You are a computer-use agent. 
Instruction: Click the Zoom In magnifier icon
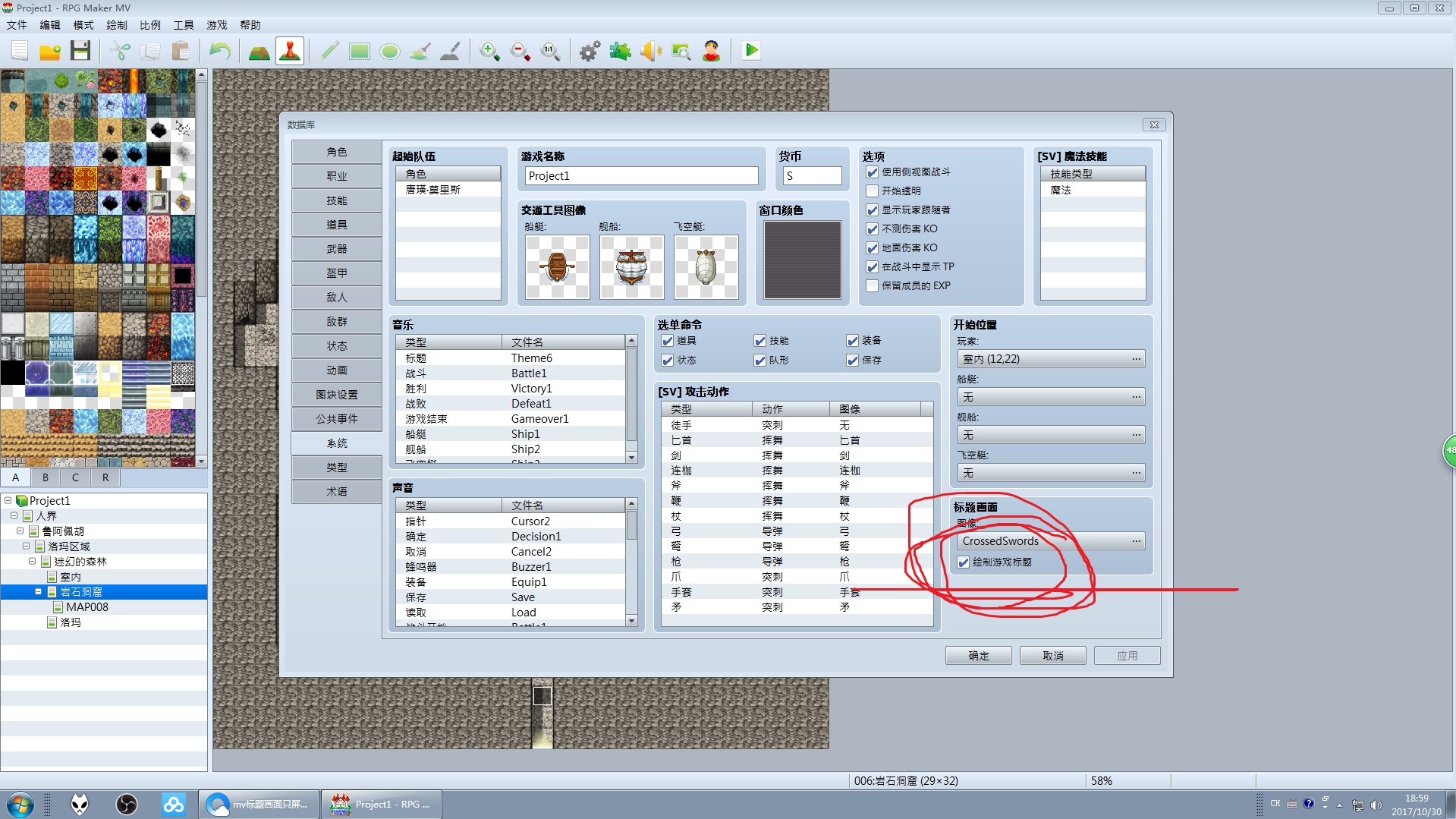pos(490,51)
